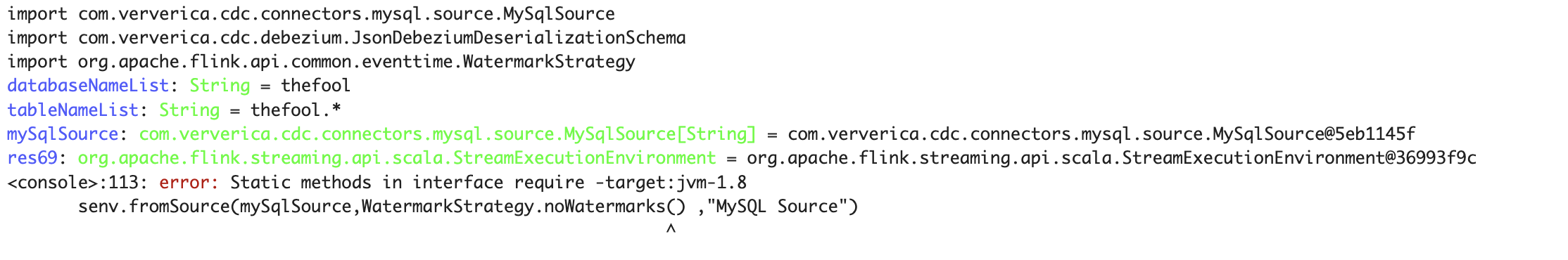This screenshot has height=260, width=1568.
Task: Click the MySqlSource import line
Action: (x=311, y=14)
